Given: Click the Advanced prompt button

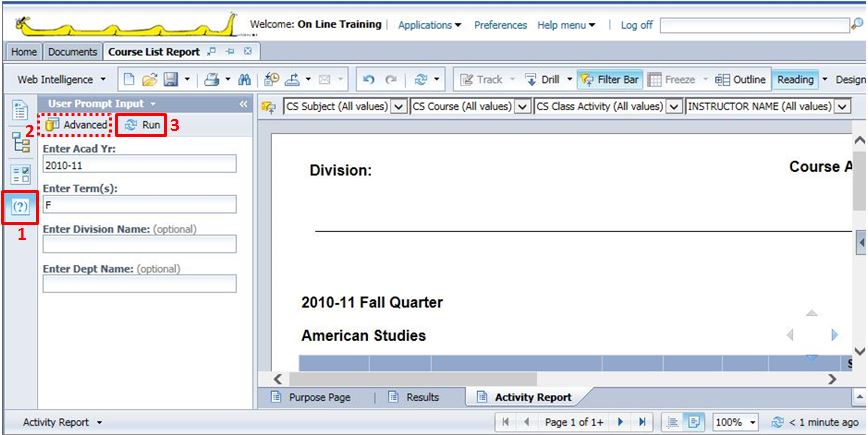Looking at the screenshot, I should coord(76,125).
